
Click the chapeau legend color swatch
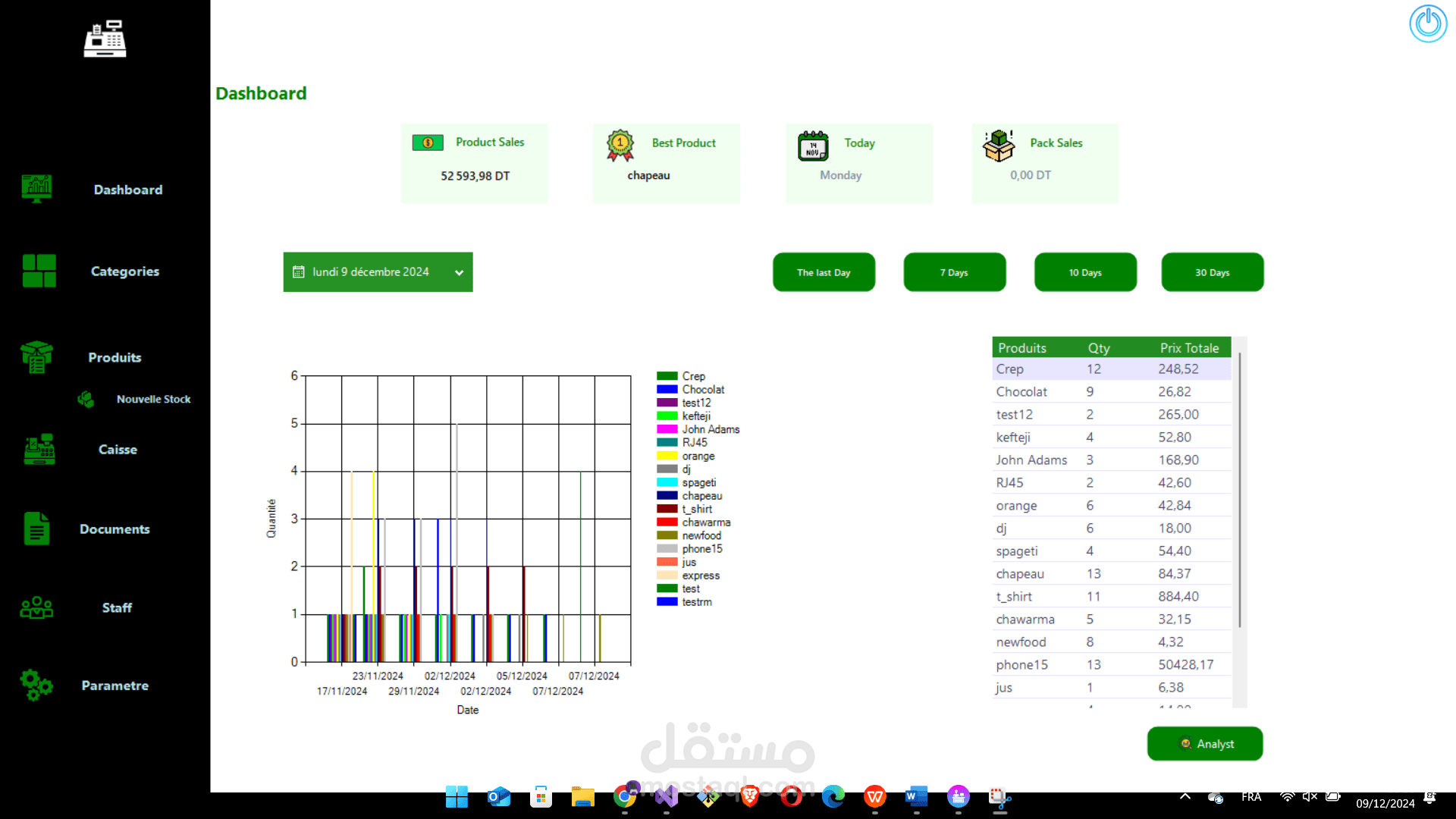point(667,496)
